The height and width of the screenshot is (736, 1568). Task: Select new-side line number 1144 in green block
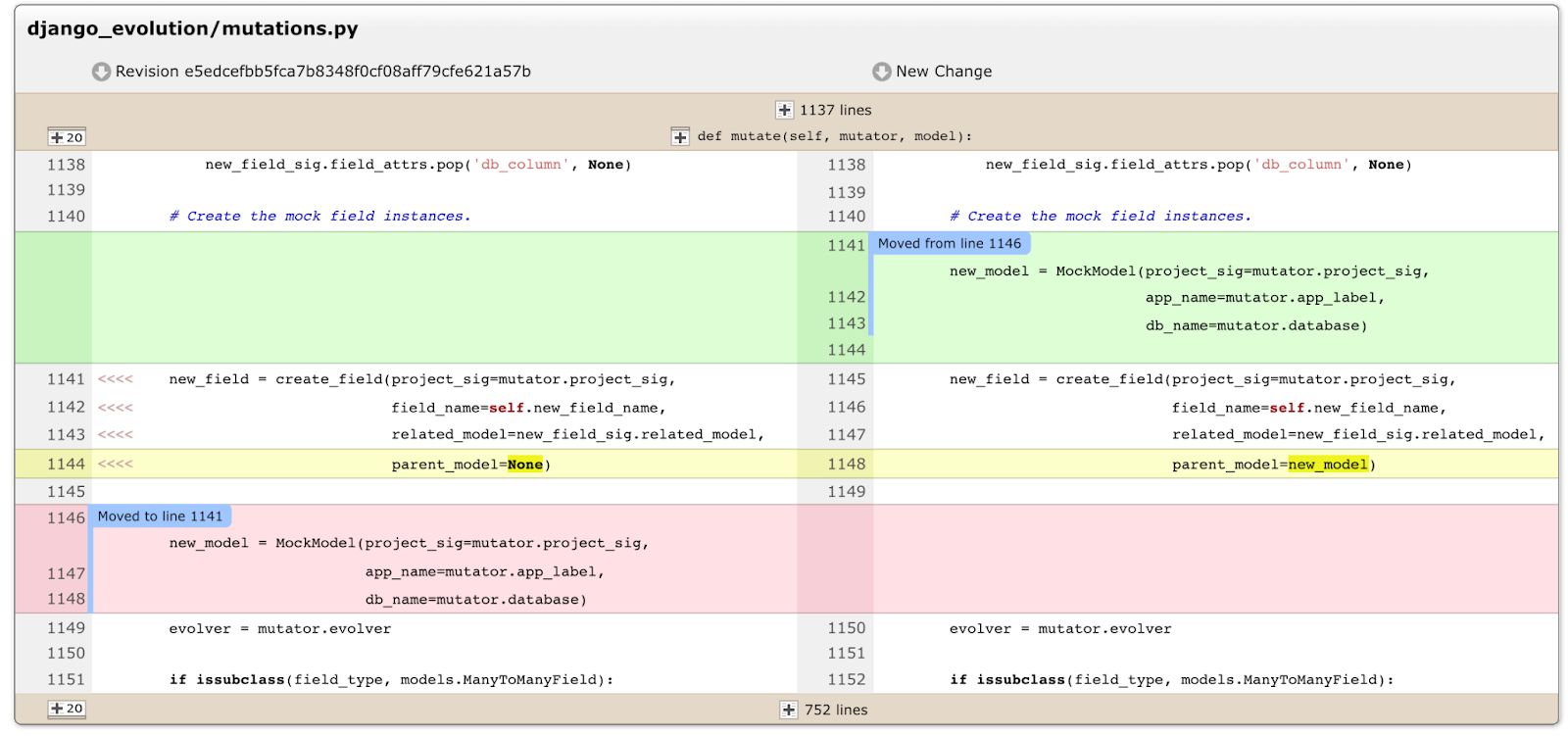(846, 350)
